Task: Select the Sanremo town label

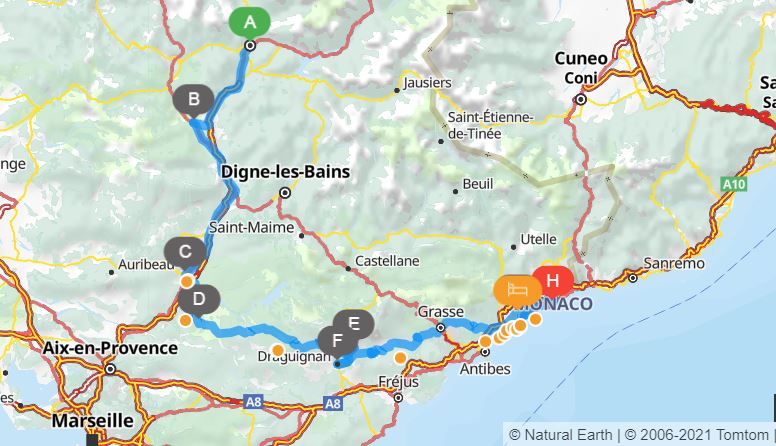Action: 674,263
